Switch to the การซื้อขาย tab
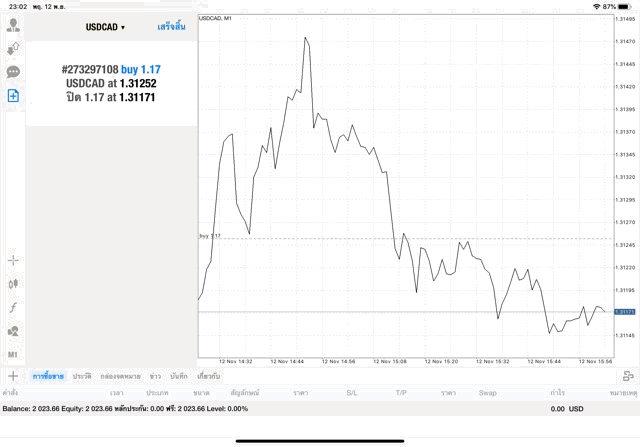 pos(48,376)
